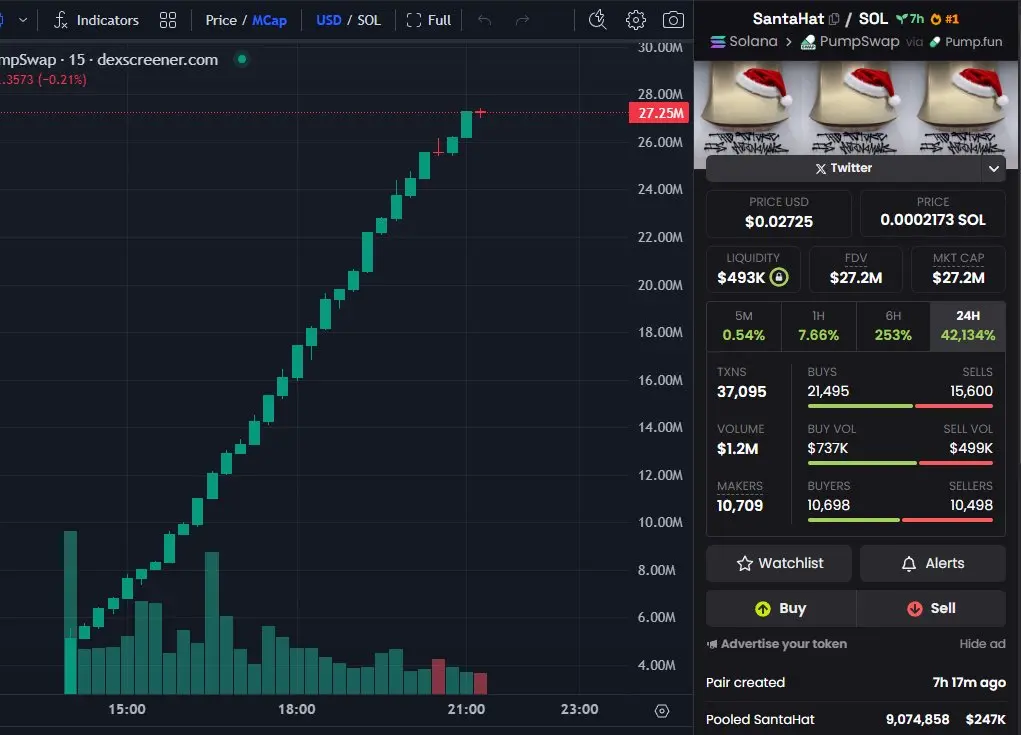Click the VOLUME $1.2M value
This screenshot has height=735, width=1021.
point(737,449)
